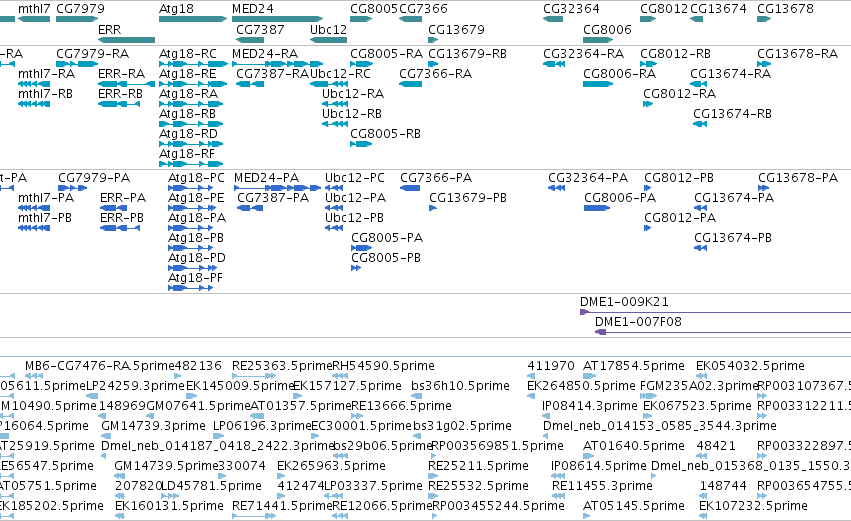Click transcript label Ubc12-RC
This screenshot has width=851, height=521.
[341, 74]
